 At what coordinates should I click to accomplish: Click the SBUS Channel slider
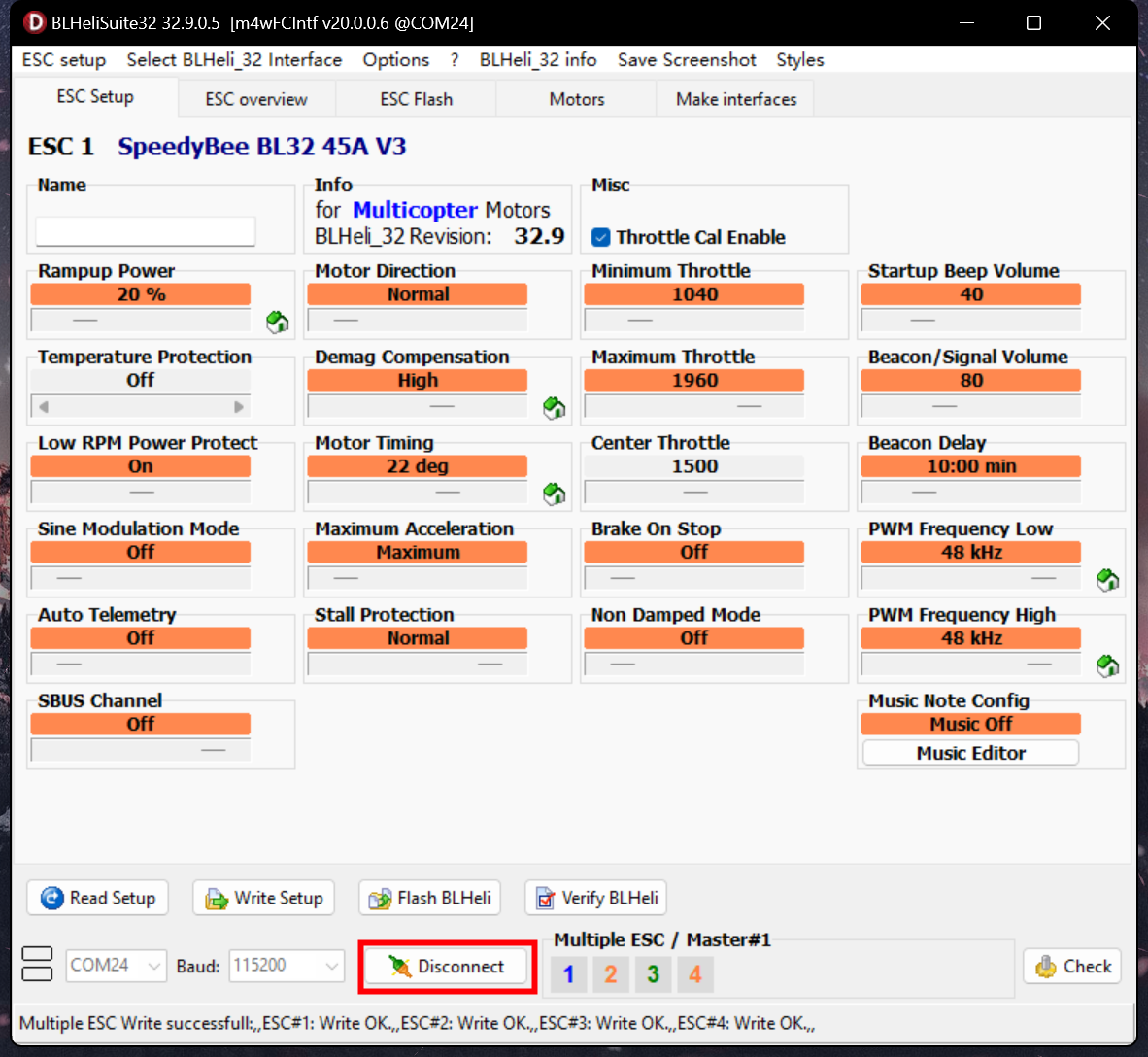coord(141,750)
